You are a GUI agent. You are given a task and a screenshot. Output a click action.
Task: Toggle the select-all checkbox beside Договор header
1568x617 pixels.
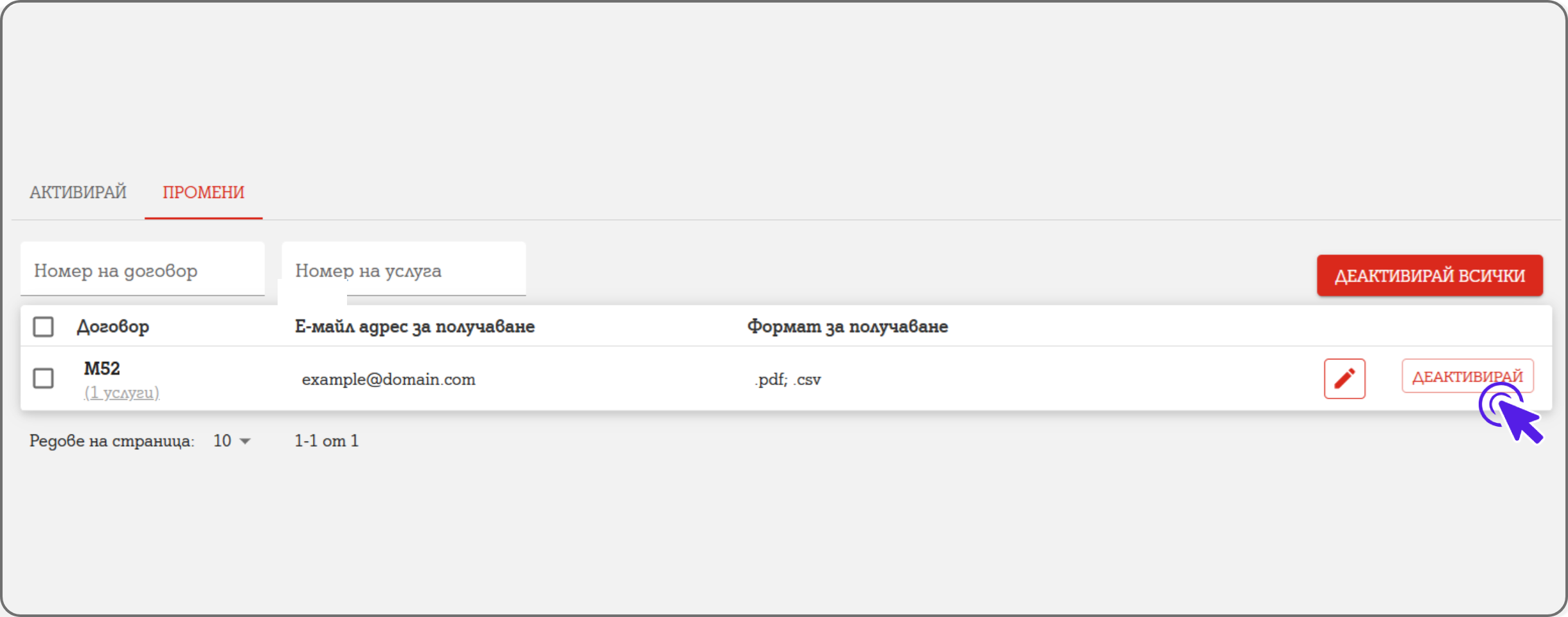43,326
